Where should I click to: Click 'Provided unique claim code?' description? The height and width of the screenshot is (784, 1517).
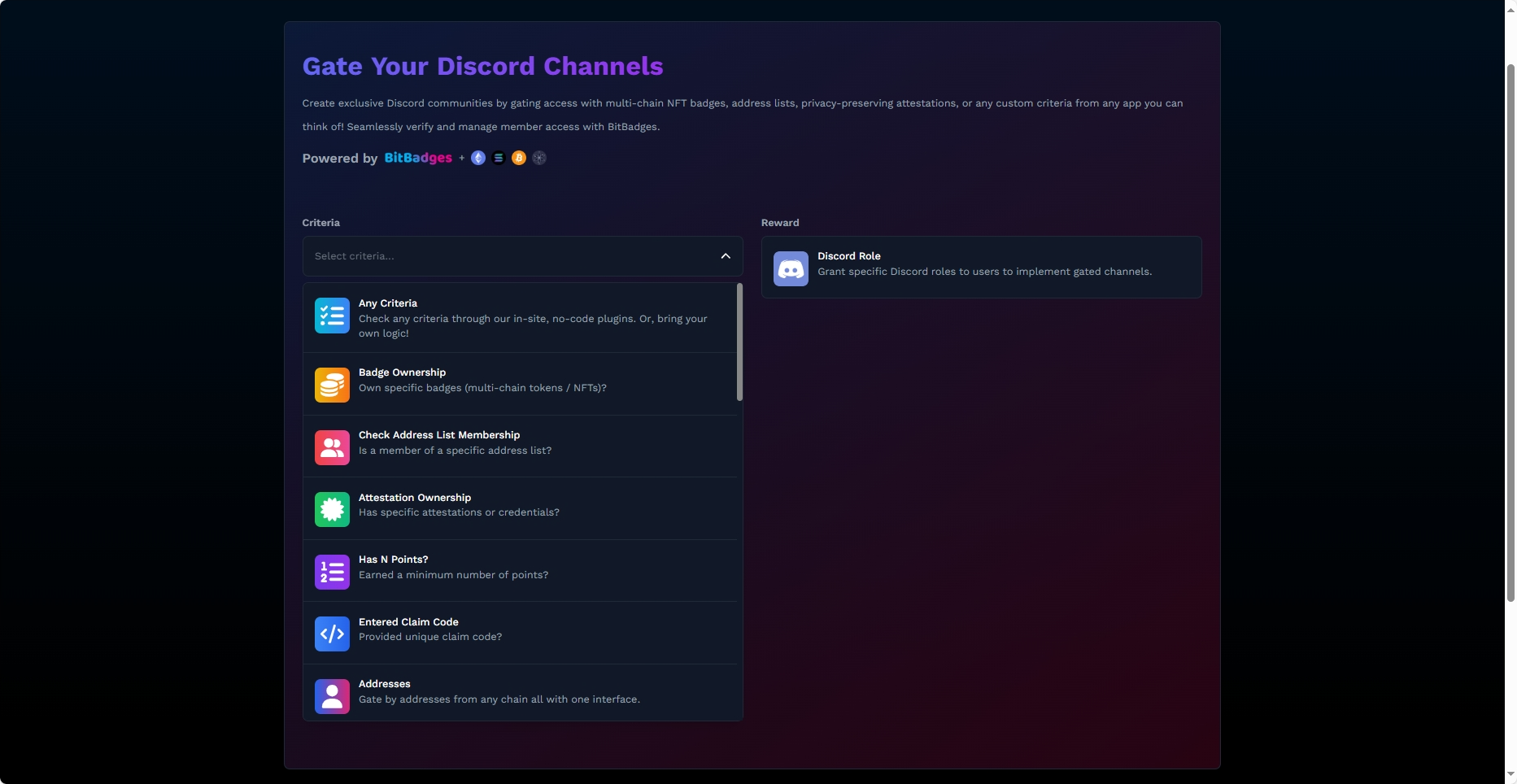coord(430,637)
